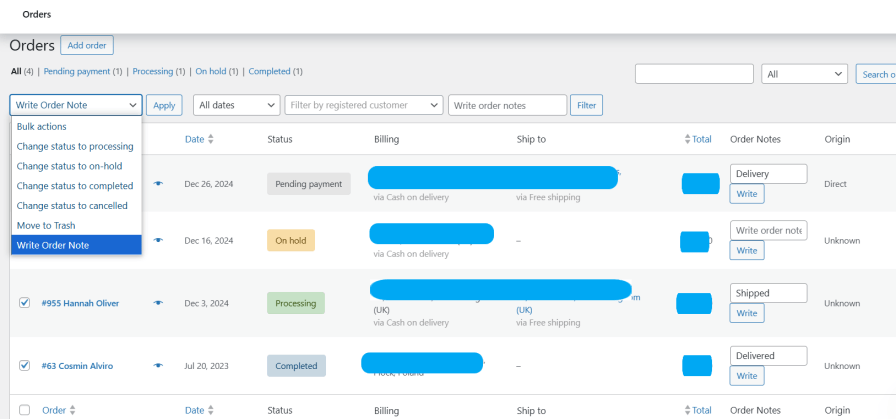The width and height of the screenshot is (896, 419).
Task: Open order #955 Hannah Oliver
Action: tap(80, 303)
